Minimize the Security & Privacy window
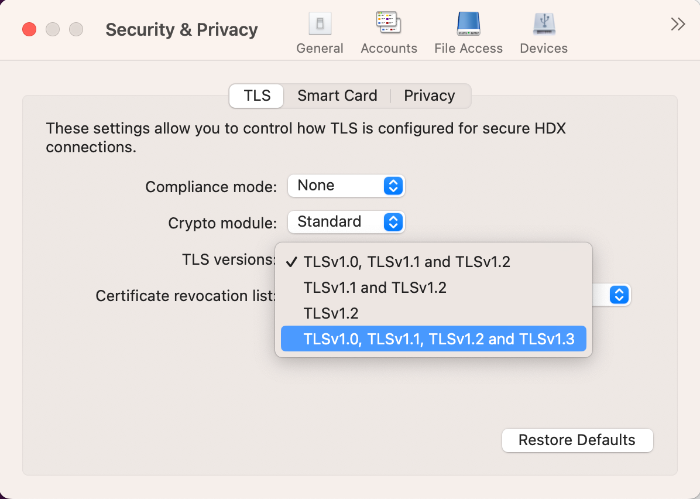The image size is (700, 499). (52, 30)
